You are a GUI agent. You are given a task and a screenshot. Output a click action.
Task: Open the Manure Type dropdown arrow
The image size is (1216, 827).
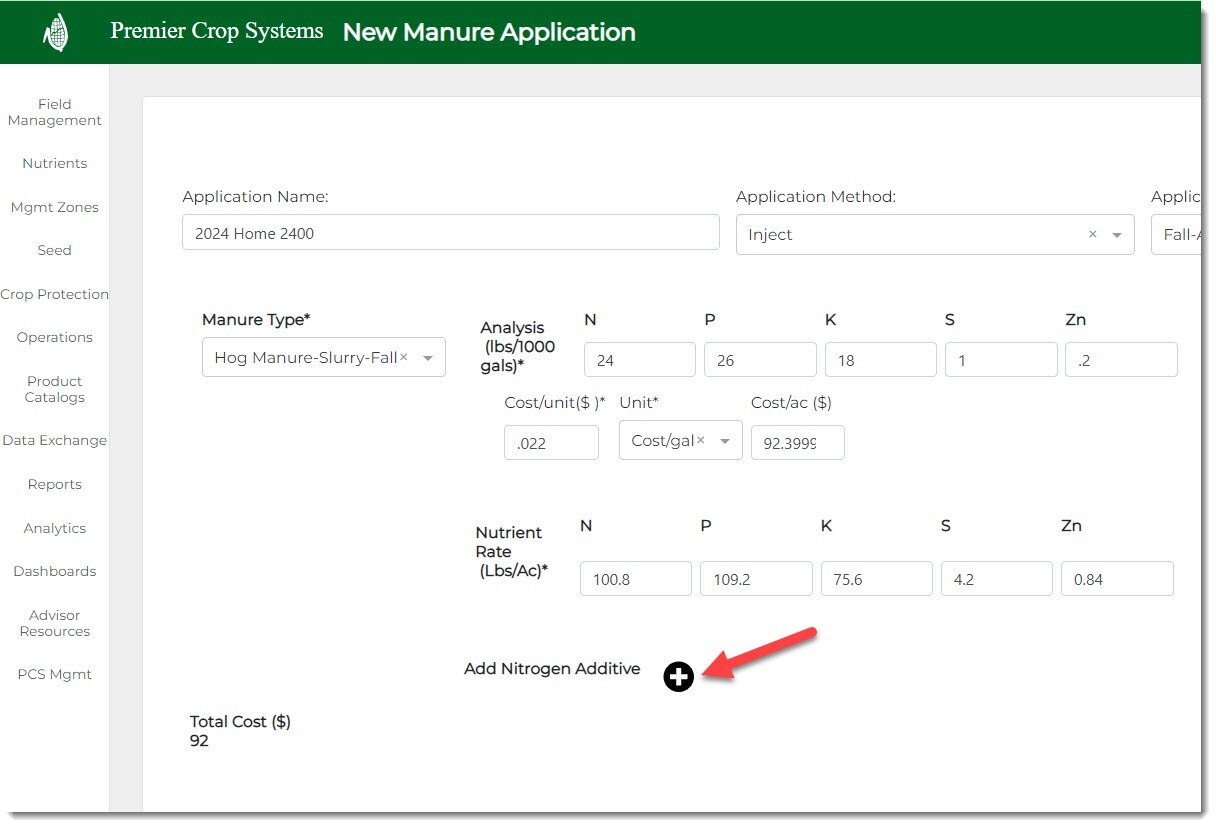click(428, 358)
